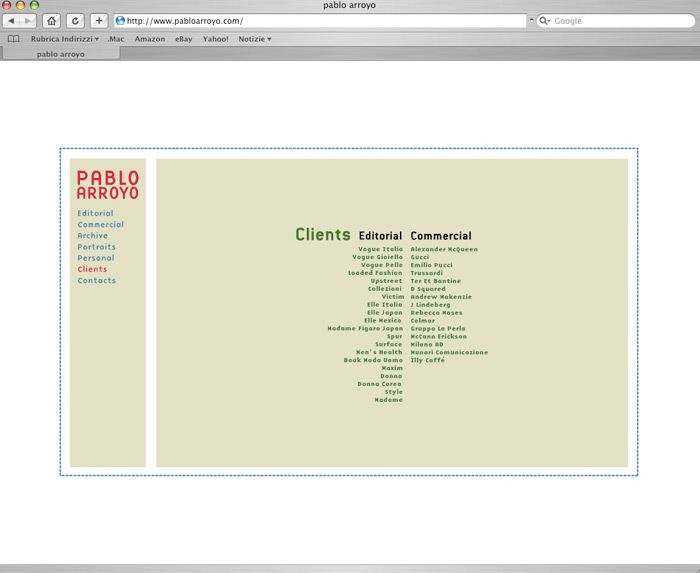700x573 pixels.
Task: Click Style entry
Action: point(394,392)
